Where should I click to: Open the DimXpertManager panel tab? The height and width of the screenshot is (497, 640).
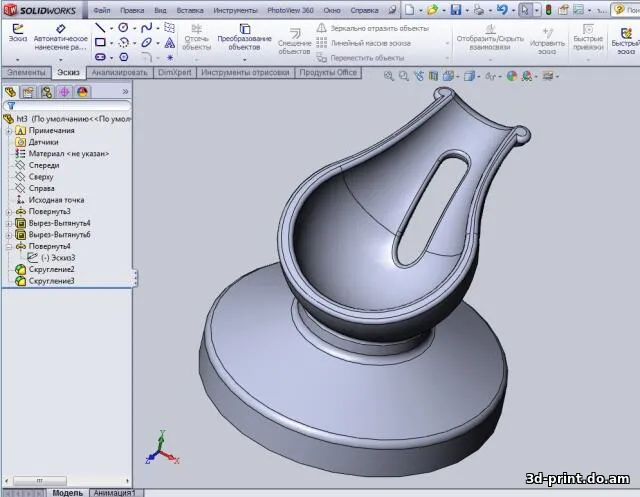[64, 92]
